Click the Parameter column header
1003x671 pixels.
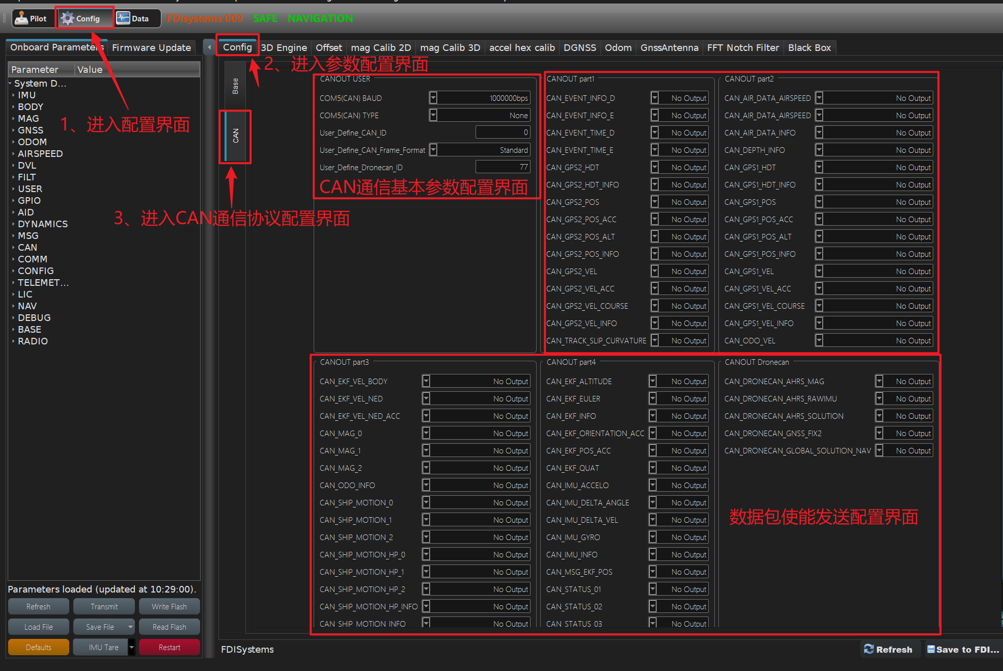pos(41,69)
